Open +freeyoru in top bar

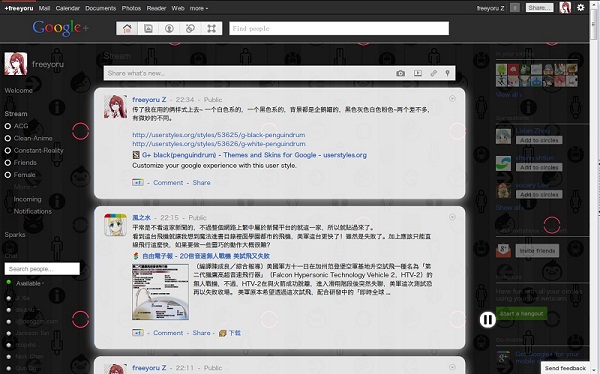click(x=19, y=8)
